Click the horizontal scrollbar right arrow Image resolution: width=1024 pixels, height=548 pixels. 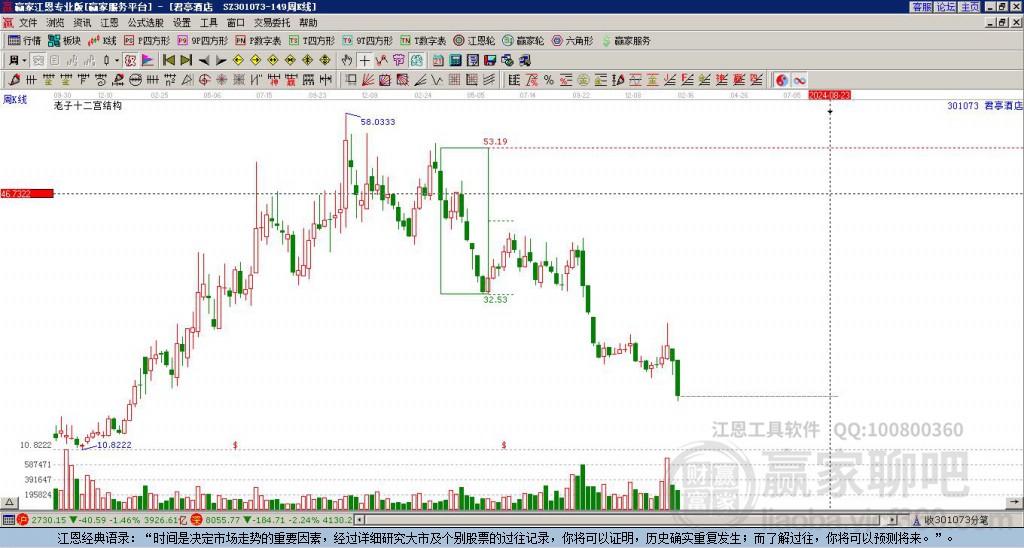click(893, 520)
